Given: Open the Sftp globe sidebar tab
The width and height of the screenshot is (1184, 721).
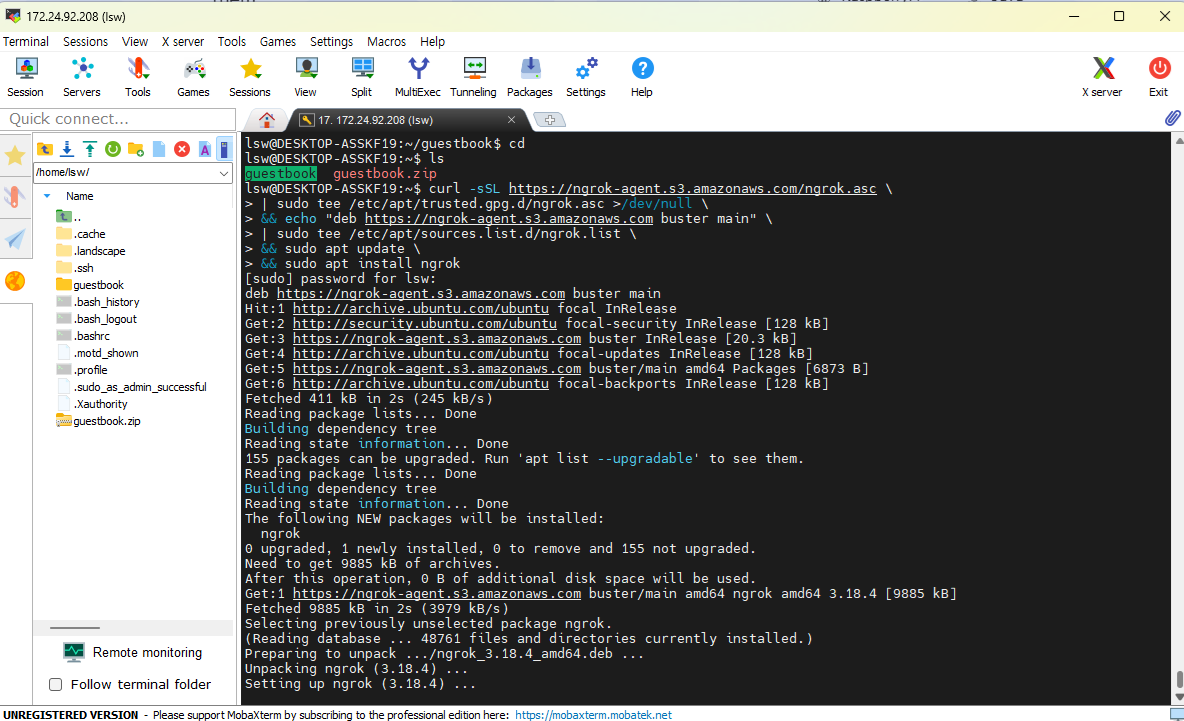Looking at the screenshot, I should tap(15, 281).
